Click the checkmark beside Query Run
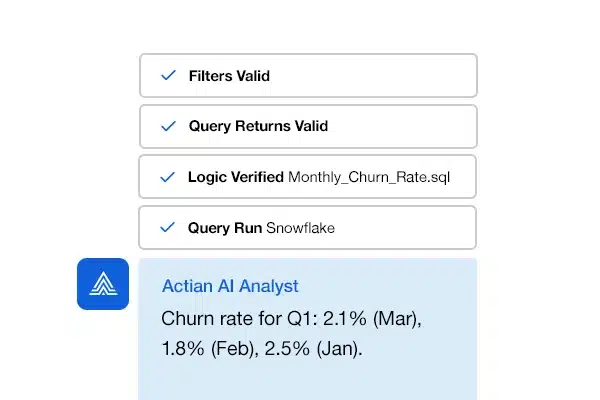Image resolution: width=600 pixels, height=400 pixels. point(168,228)
